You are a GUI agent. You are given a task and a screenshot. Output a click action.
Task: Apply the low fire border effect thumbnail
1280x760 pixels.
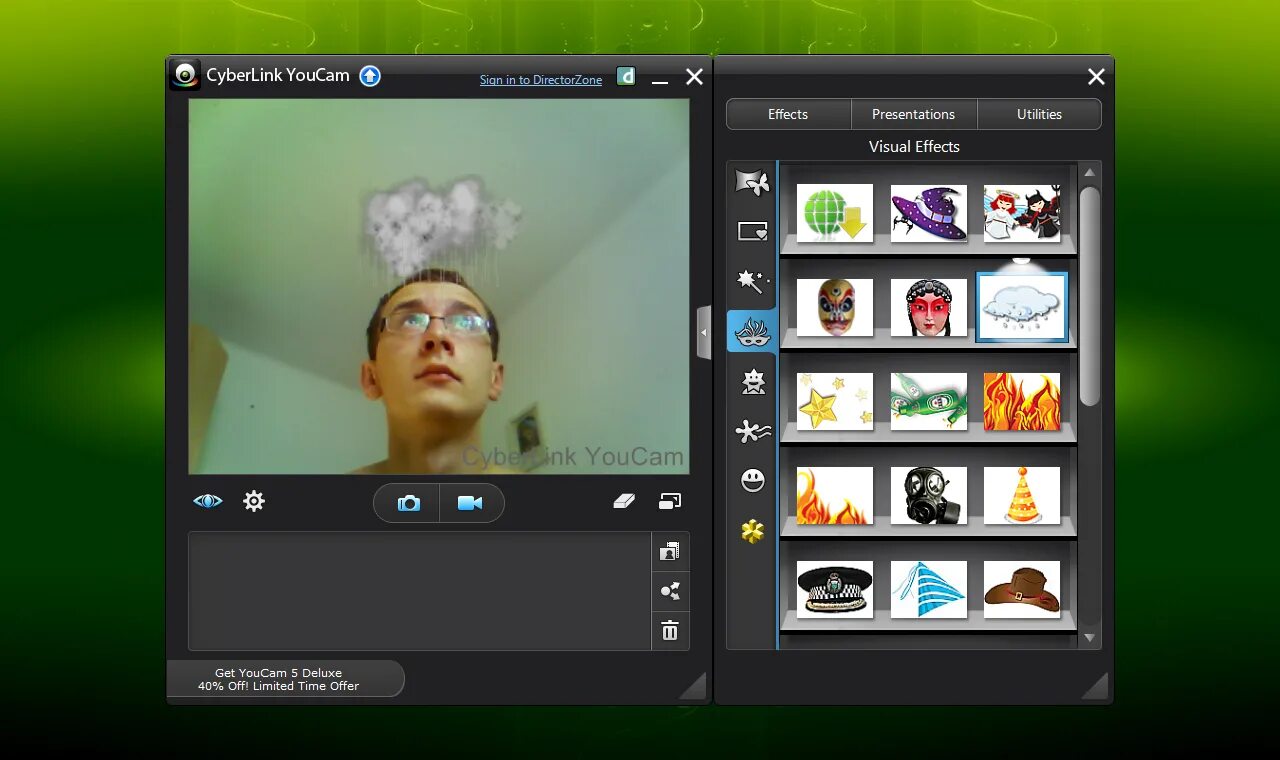[x=835, y=495]
